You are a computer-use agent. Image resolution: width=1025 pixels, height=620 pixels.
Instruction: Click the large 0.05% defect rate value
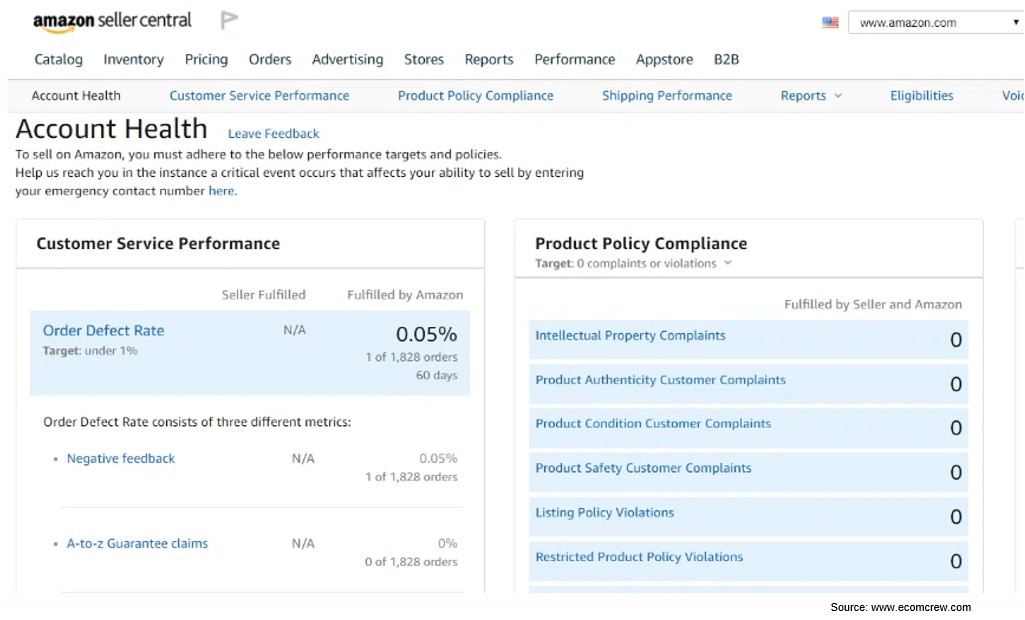tap(426, 334)
